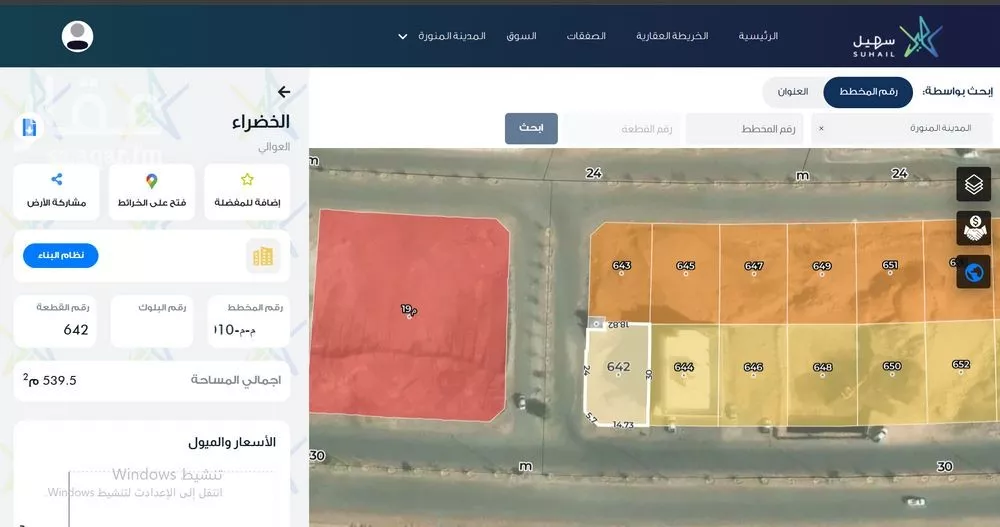Click the العوالي subtitle text
Image resolution: width=1000 pixels, height=527 pixels.
click(274, 147)
